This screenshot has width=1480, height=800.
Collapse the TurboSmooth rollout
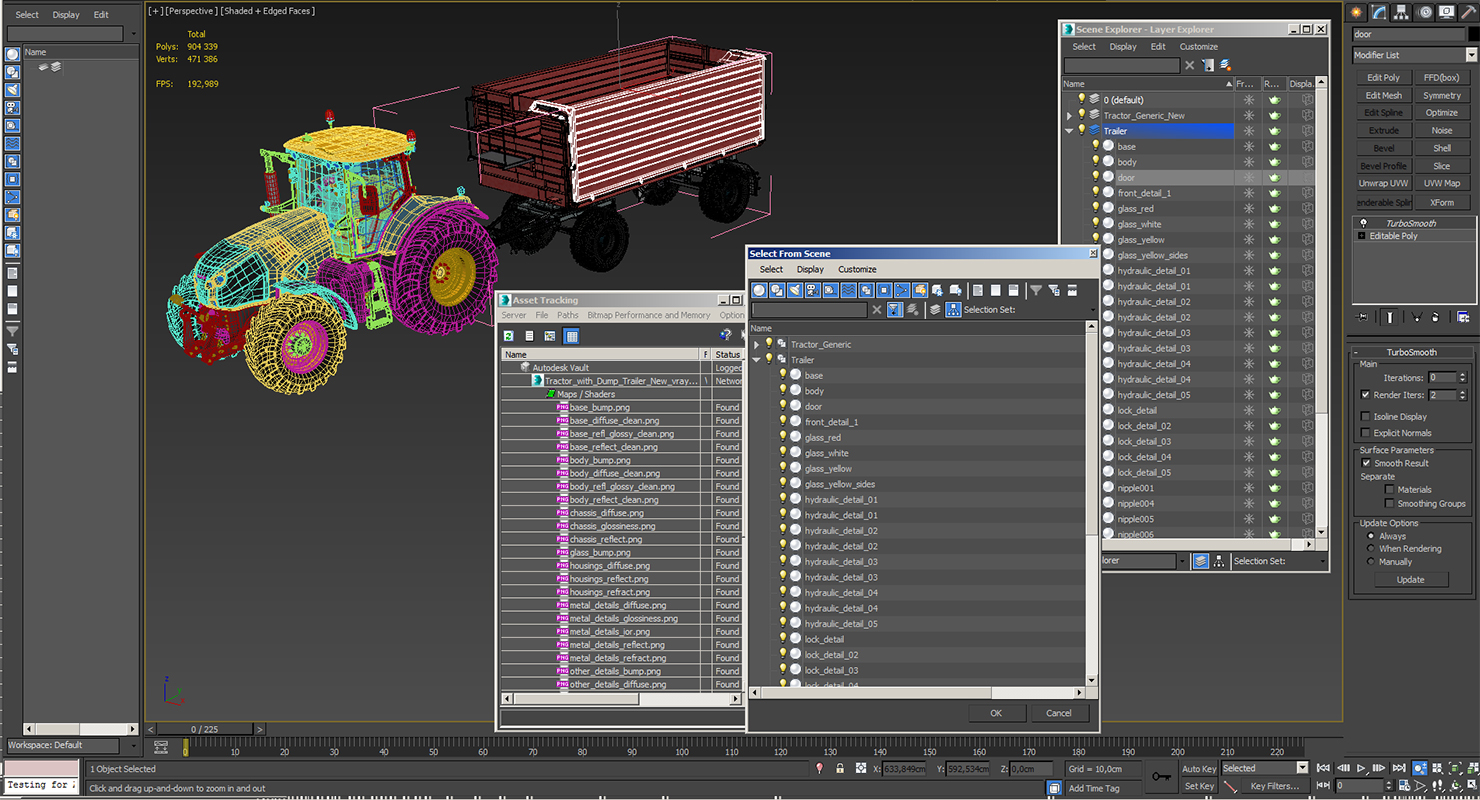[x=1411, y=352]
